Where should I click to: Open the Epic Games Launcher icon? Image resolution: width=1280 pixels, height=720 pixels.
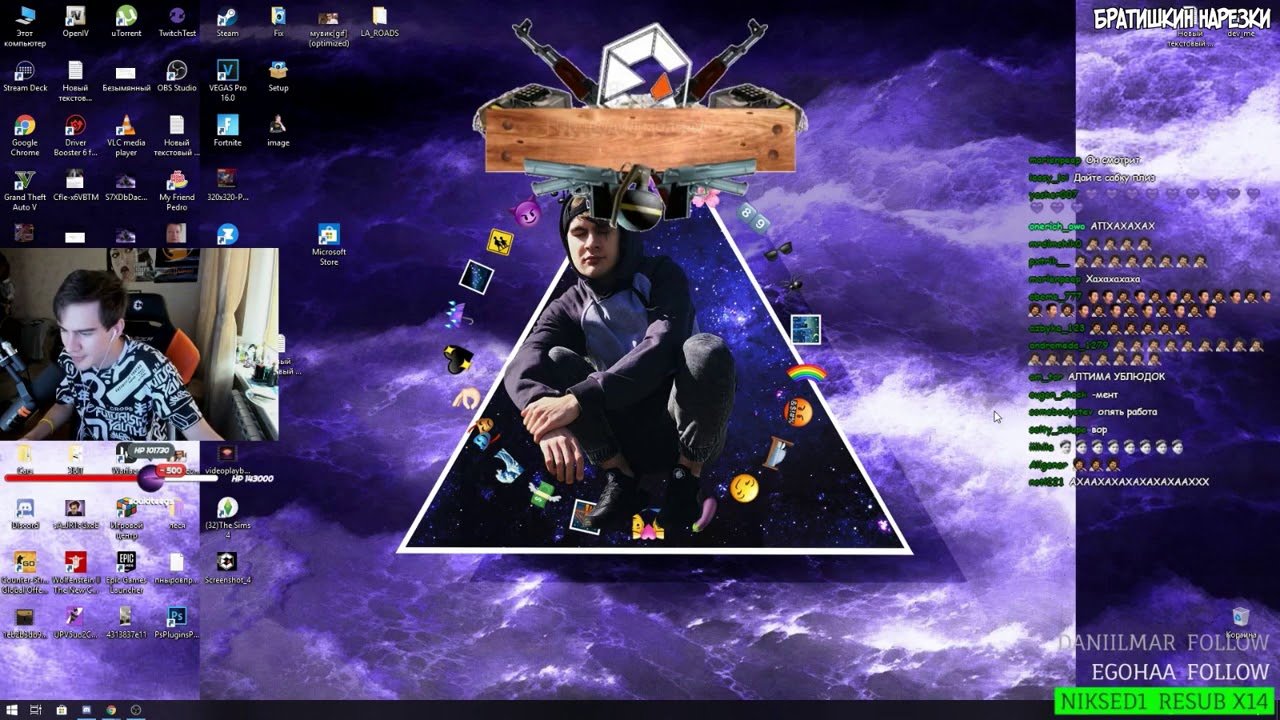(126, 562)
